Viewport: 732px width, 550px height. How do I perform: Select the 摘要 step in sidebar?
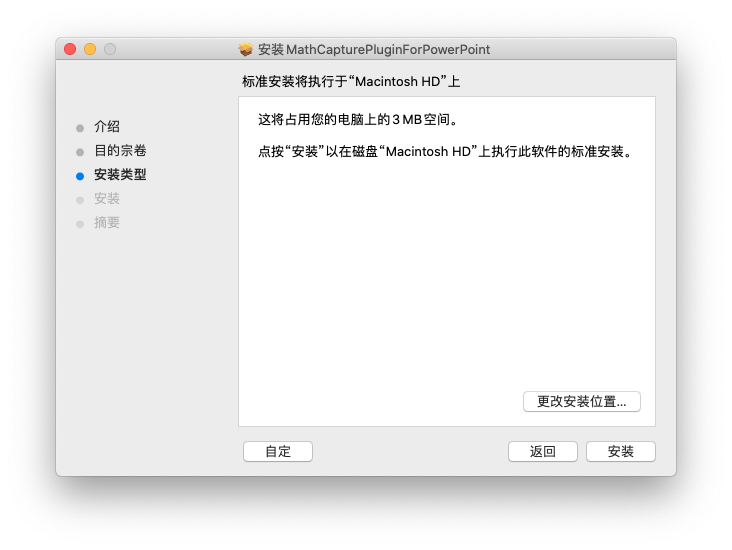107,223
